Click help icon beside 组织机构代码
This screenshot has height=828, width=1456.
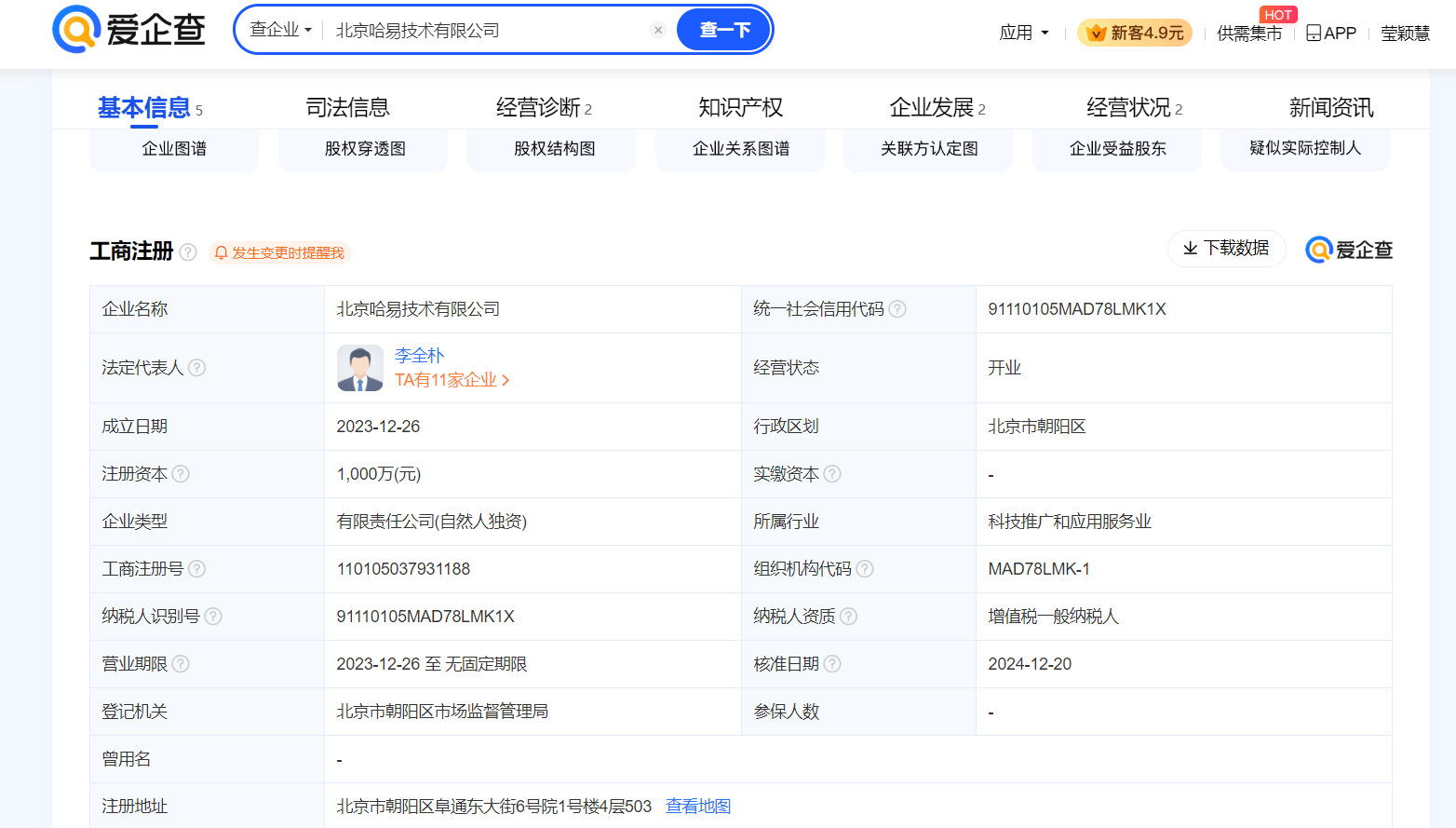[865, 569]
